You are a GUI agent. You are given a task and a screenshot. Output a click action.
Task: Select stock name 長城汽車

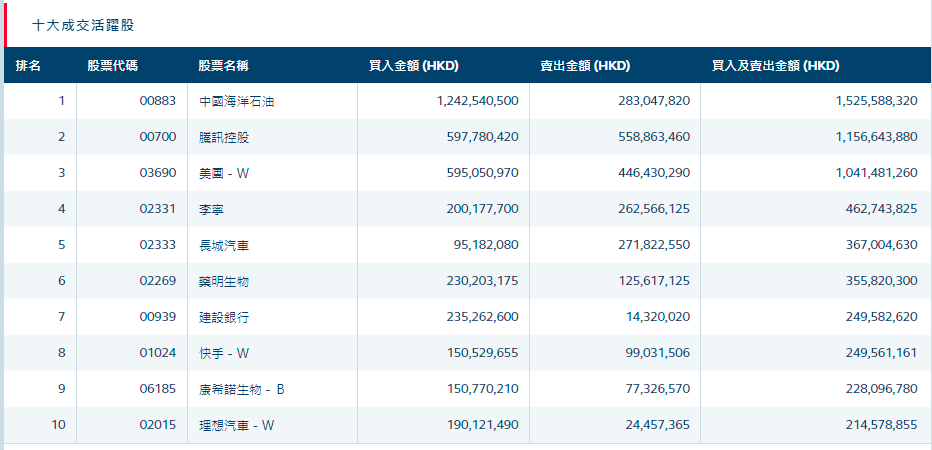tap(224, 245)
